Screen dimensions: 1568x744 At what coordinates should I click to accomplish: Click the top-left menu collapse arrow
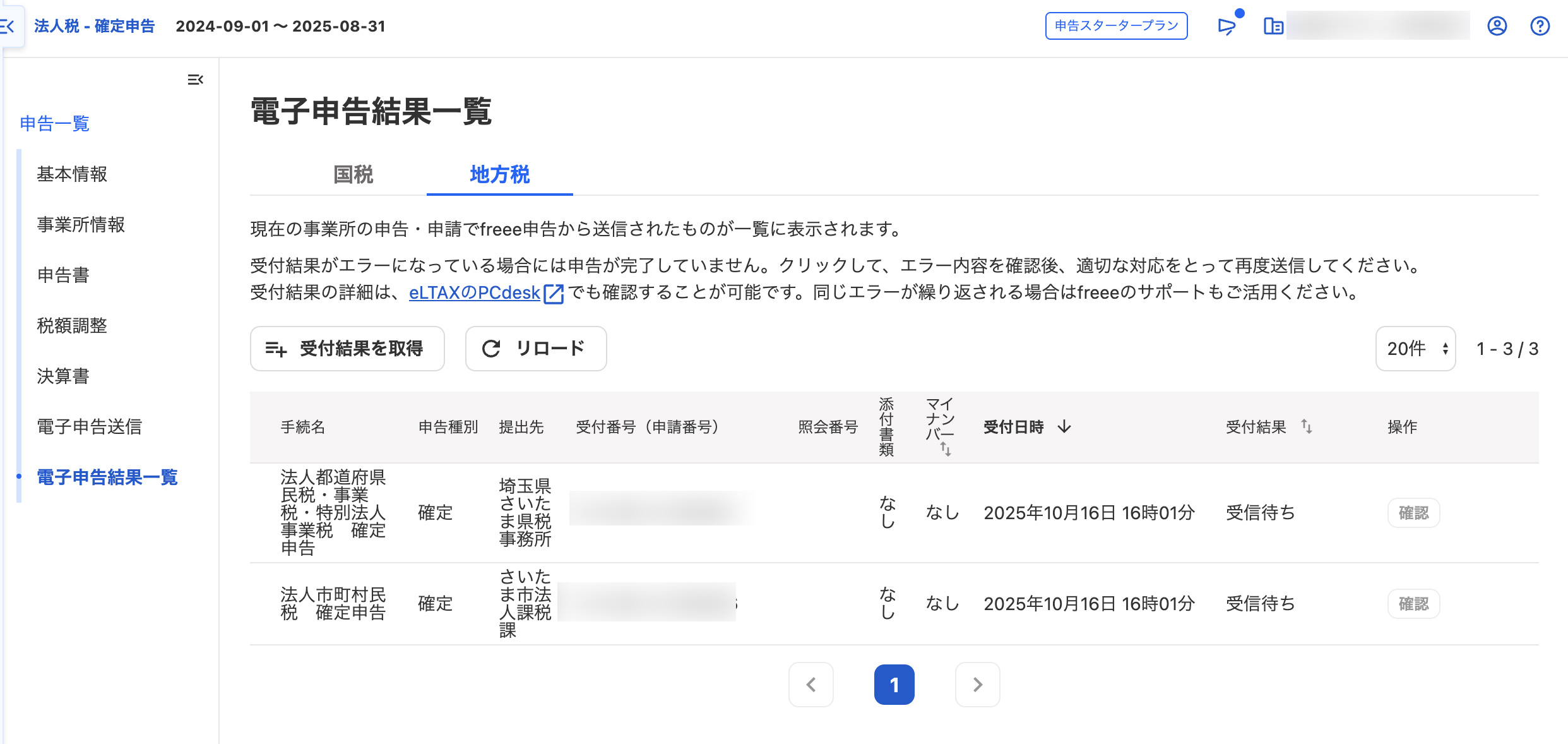(x=9, y=26)
